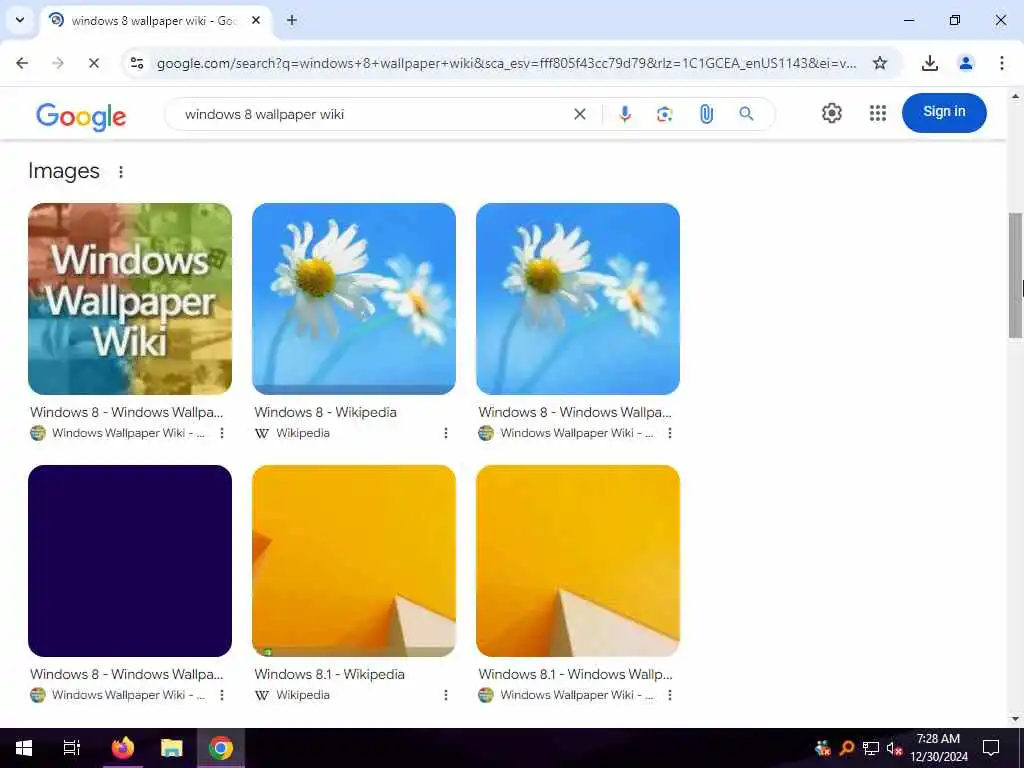Open "Windows 8.1 - Wikipedia" result link
Viewport: 1024px width, 768px height.
(x=329, y=674)
